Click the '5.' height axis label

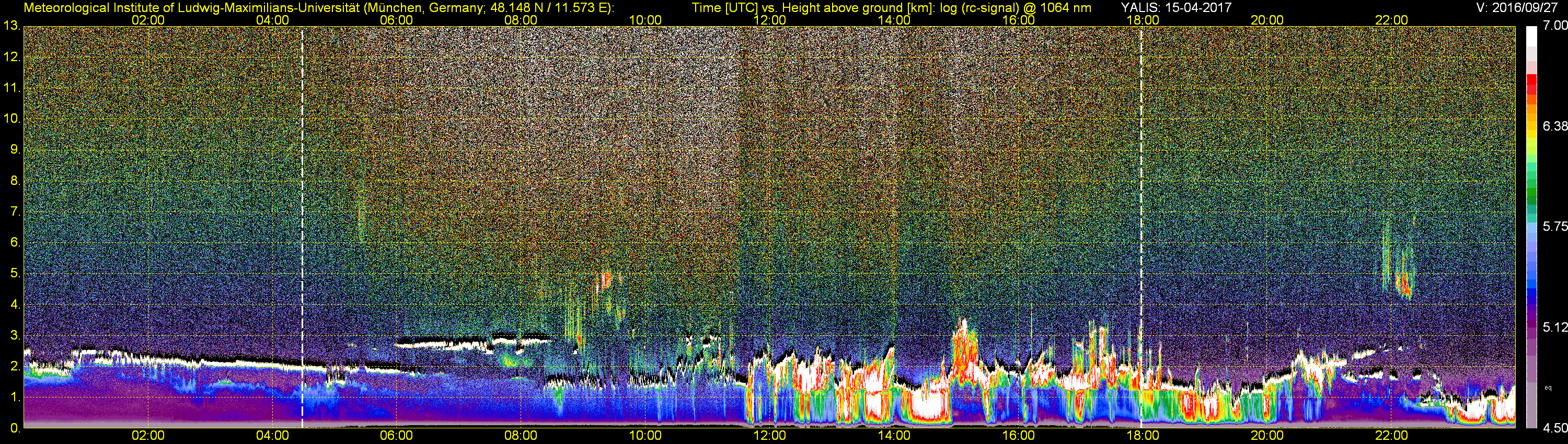pos(16,274)
